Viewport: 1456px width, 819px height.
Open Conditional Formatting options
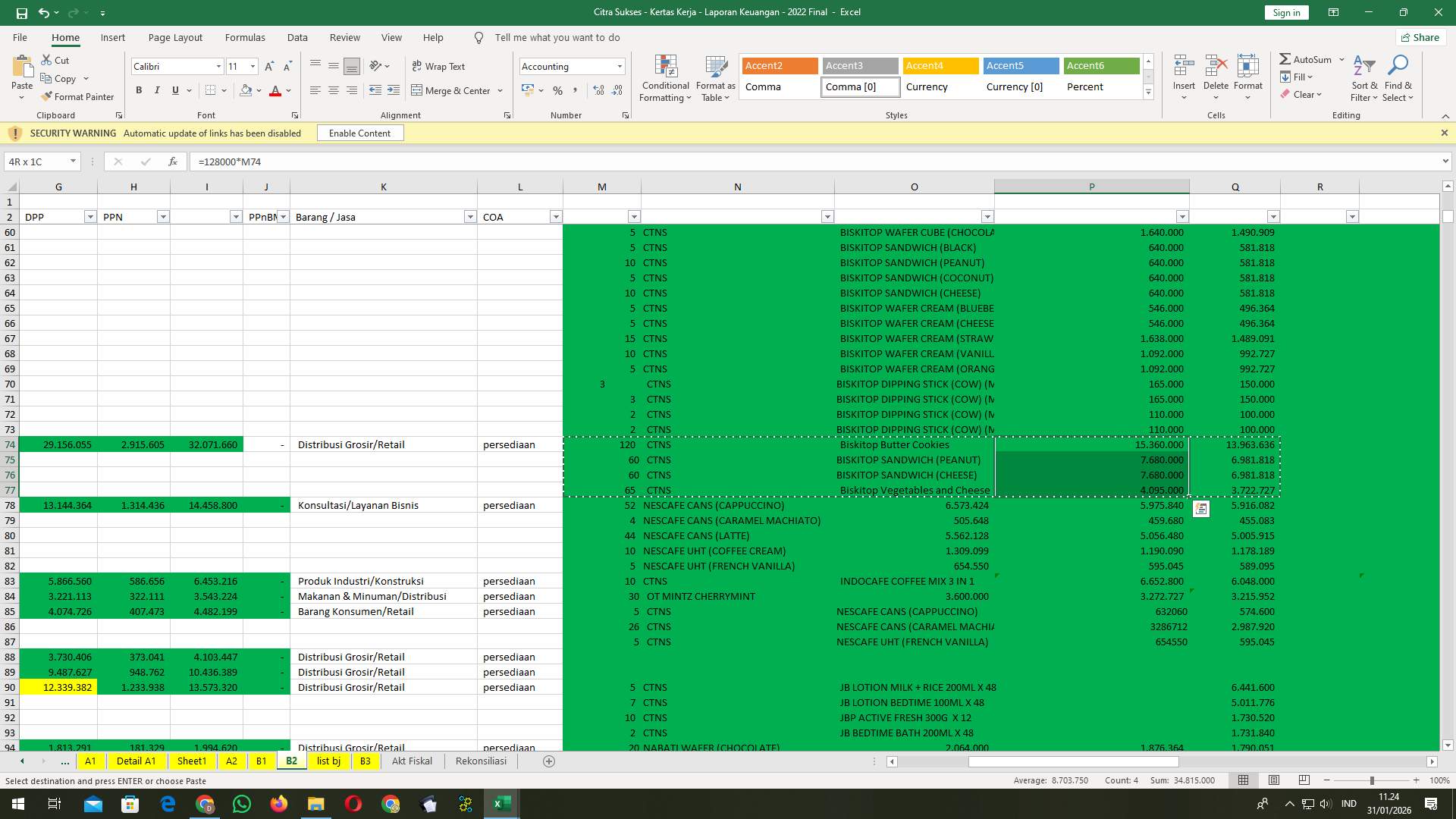coord(665,77)
